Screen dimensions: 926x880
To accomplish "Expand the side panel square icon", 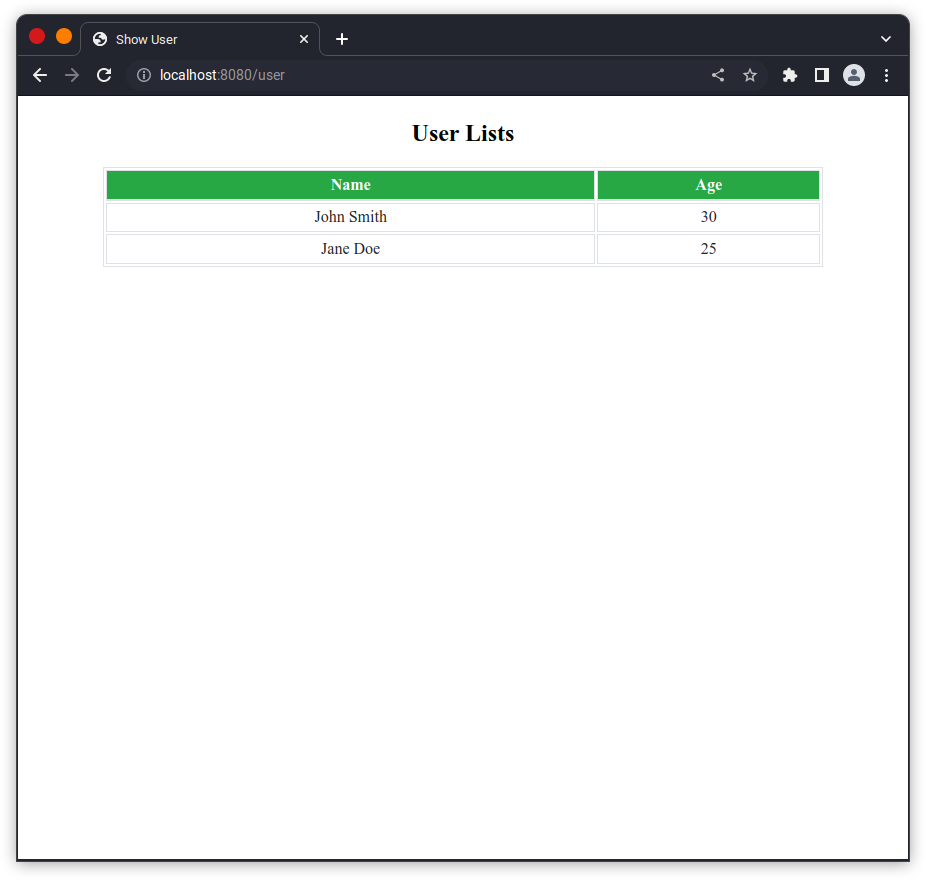I will pos(821,75).
